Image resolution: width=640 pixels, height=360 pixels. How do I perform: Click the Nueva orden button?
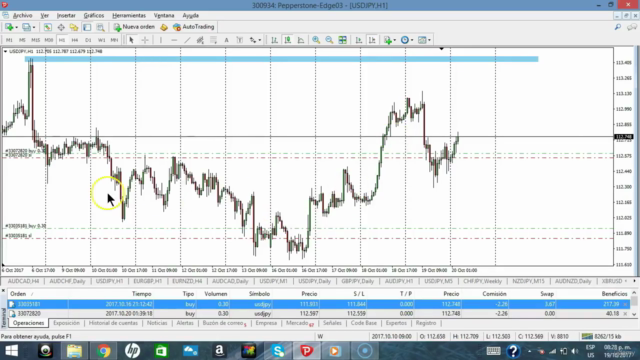click(x=134, y=27)
